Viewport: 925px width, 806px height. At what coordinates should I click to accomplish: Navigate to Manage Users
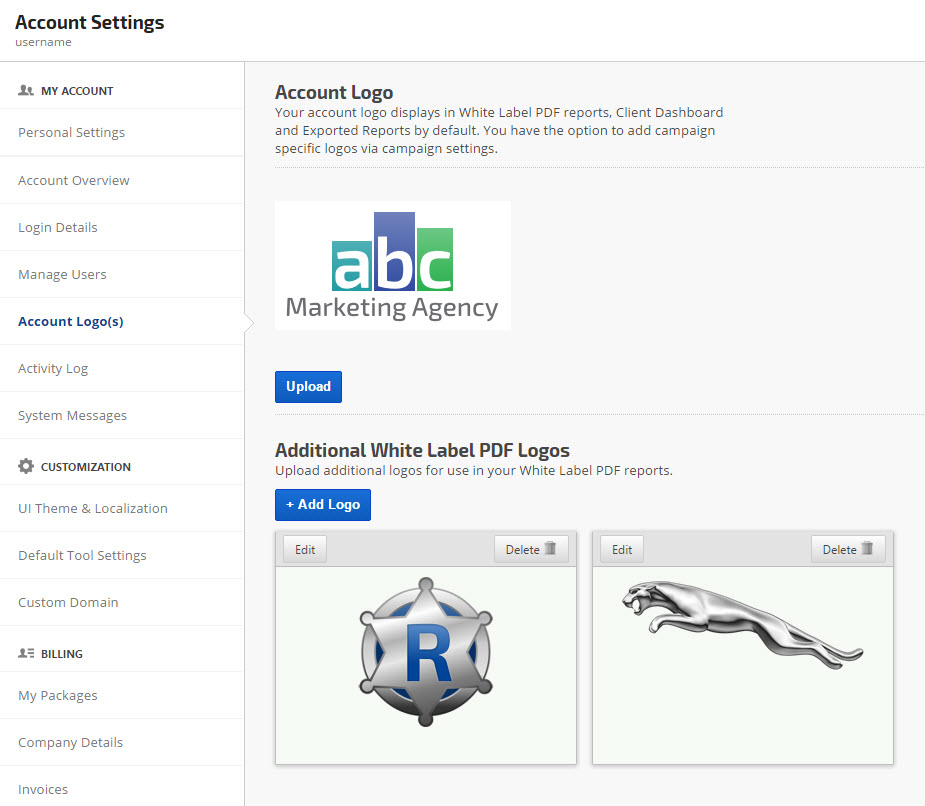click(62, 275)
